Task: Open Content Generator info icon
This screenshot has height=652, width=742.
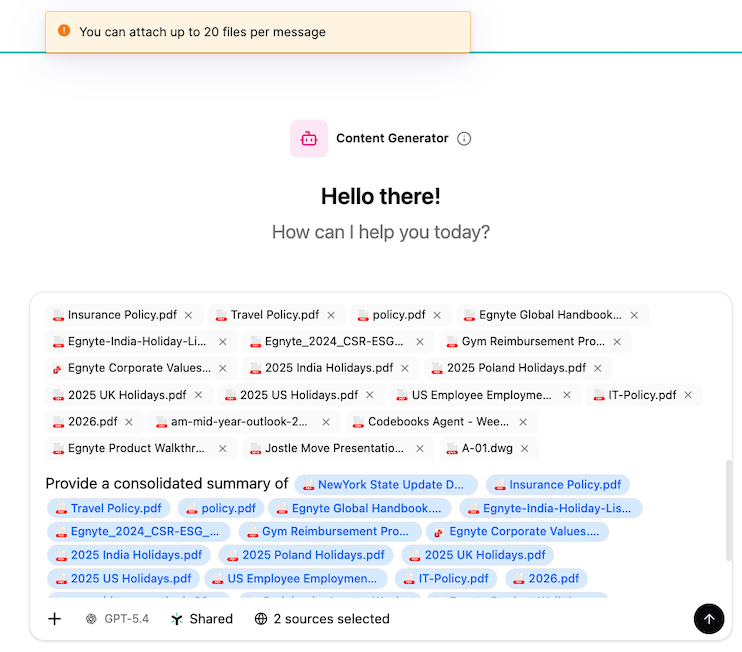Action: (464, 139)
